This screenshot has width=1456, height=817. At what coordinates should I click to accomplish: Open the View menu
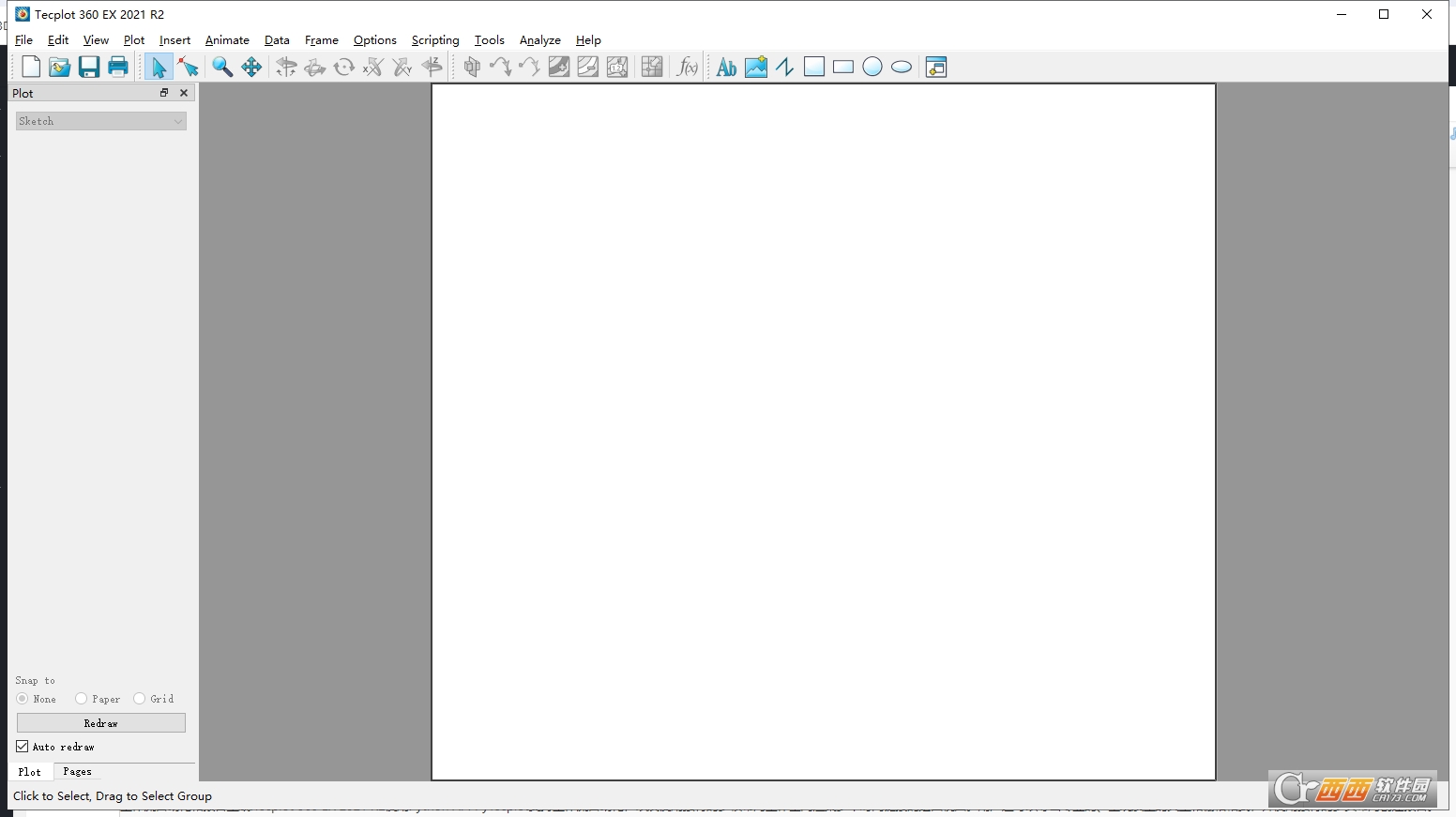pyautogui.click(x=96, y=40)
